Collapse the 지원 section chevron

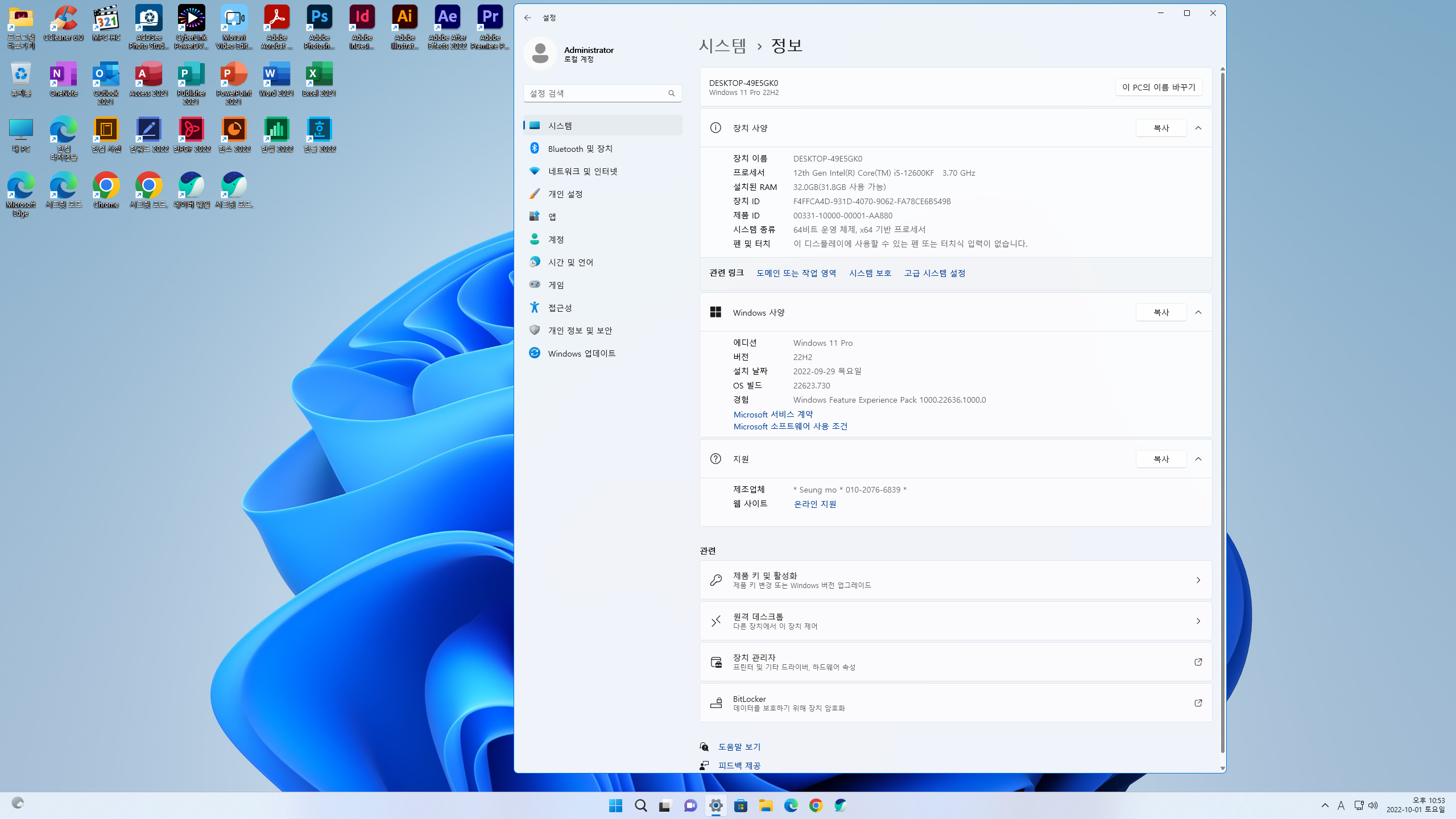1198,459
